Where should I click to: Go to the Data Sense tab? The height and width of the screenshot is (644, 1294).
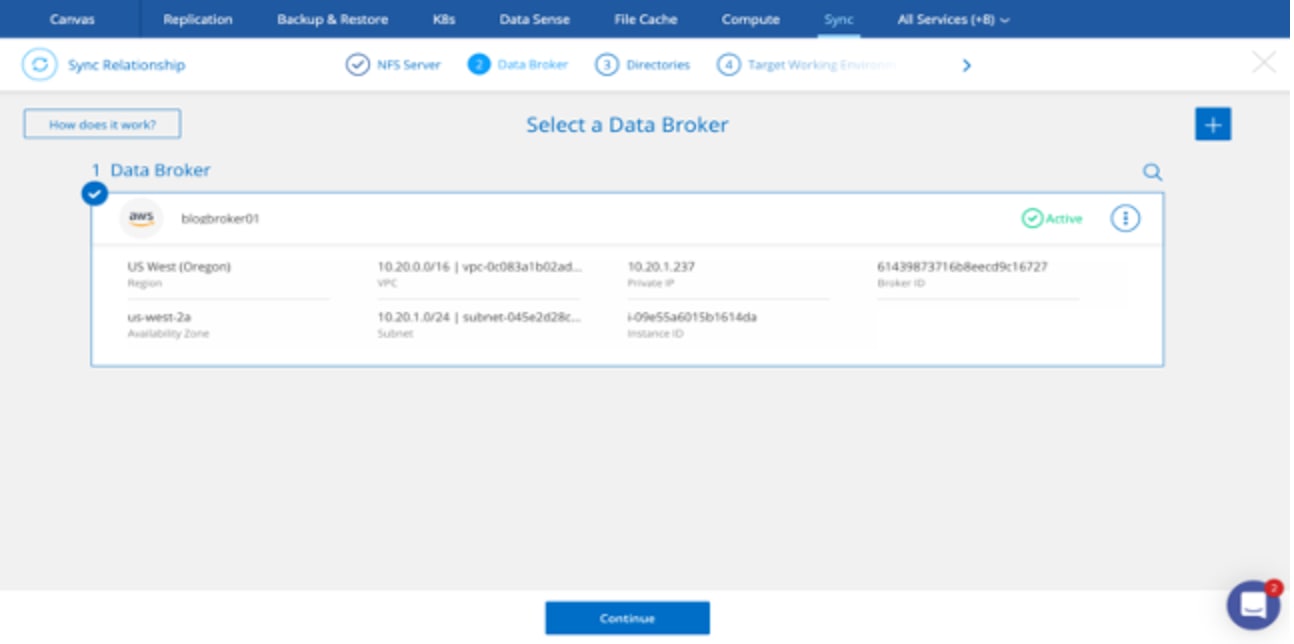[x=534, y=19]
